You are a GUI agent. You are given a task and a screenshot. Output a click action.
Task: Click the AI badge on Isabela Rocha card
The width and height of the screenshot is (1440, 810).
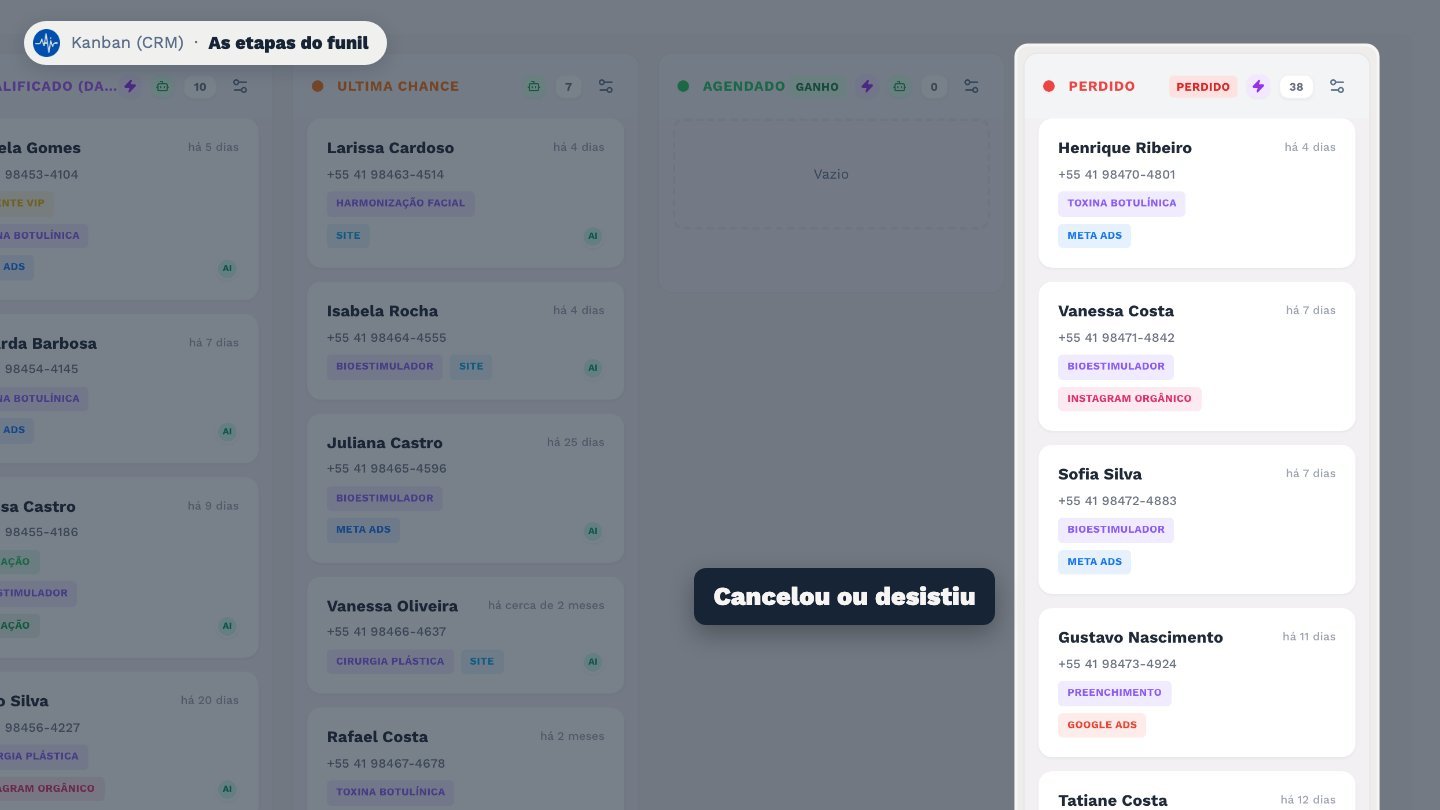tap(593, 367)
